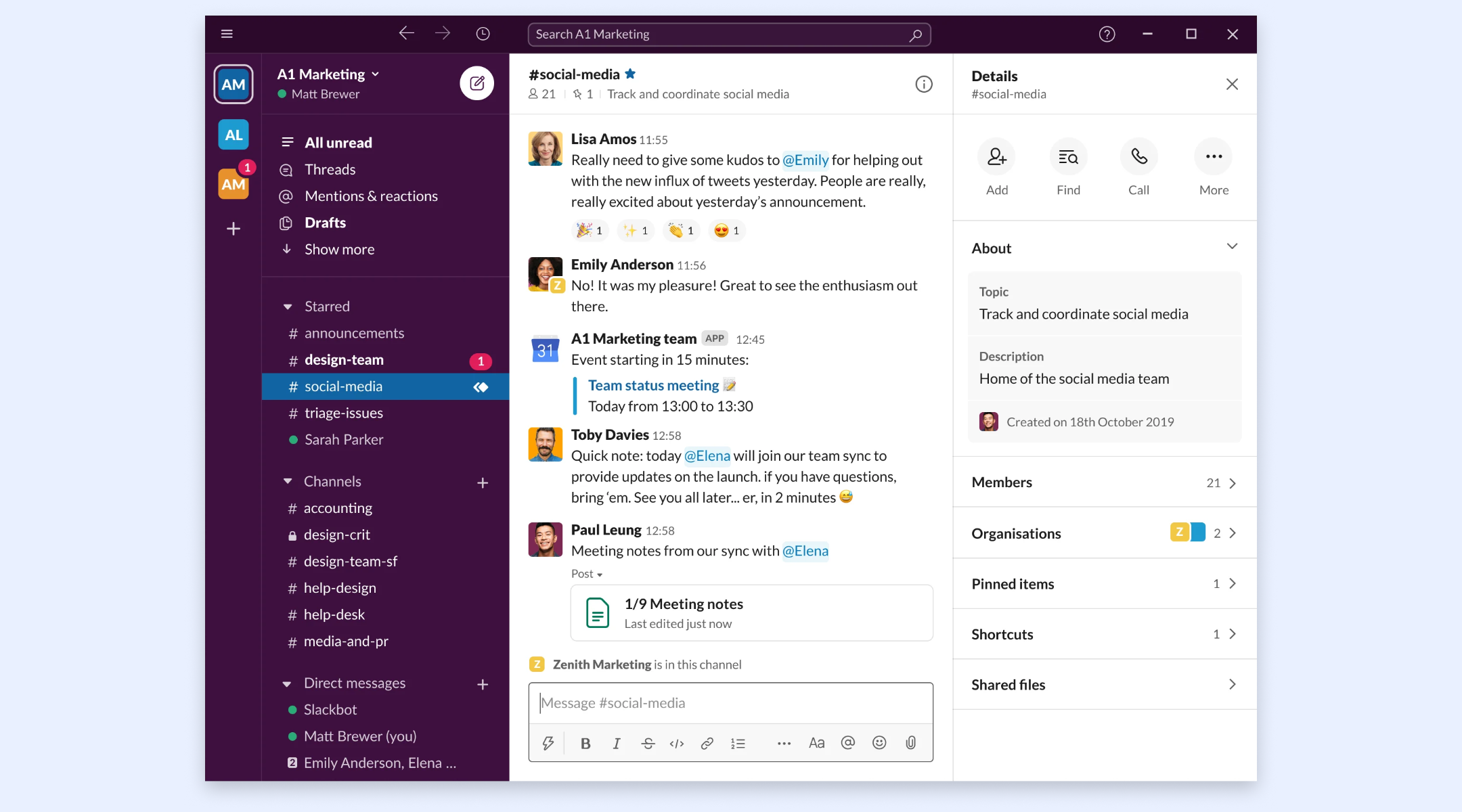
Task: Add a channel with Channels plus
Action: point(483,482)
